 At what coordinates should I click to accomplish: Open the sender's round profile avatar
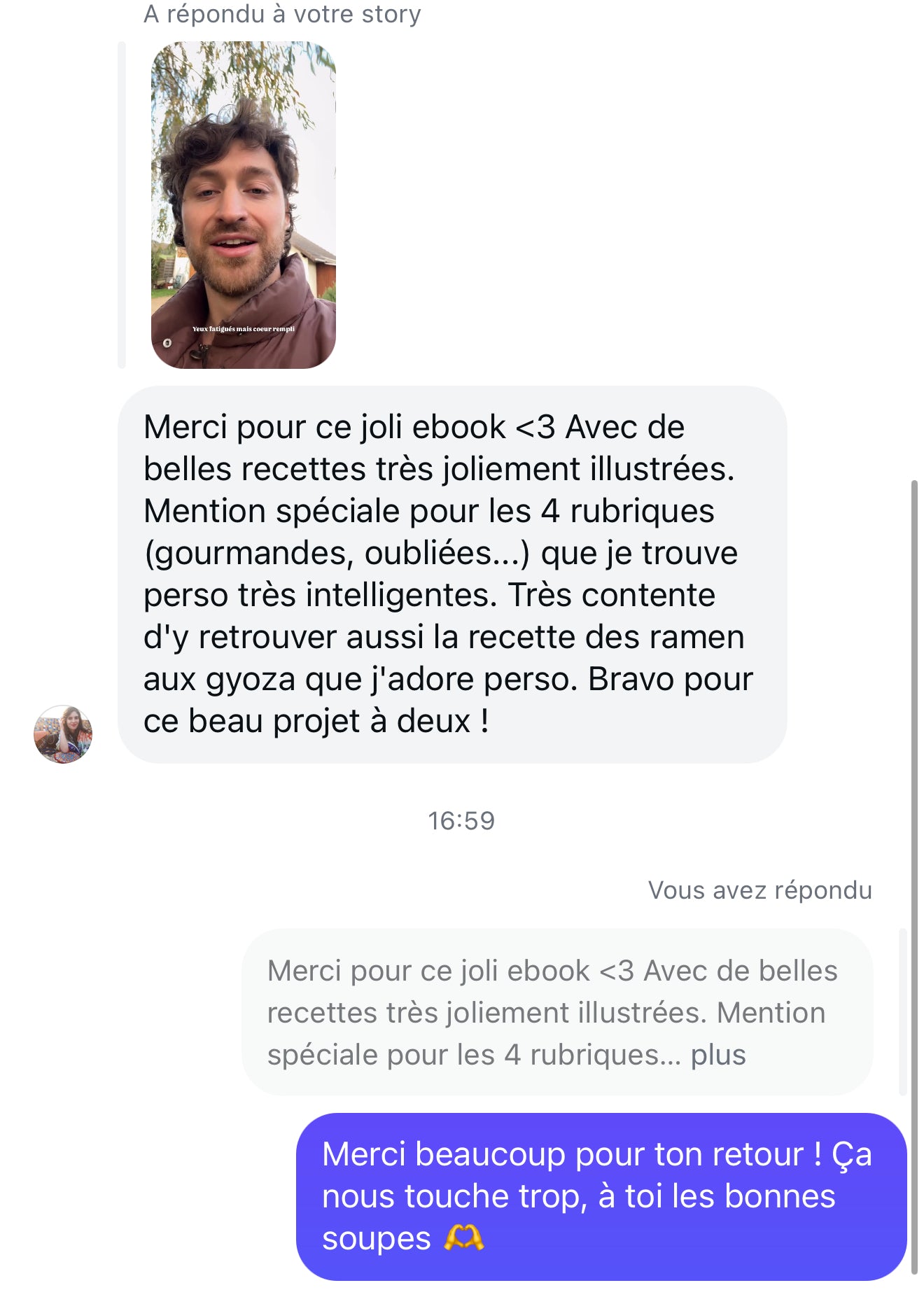point(63,734)
